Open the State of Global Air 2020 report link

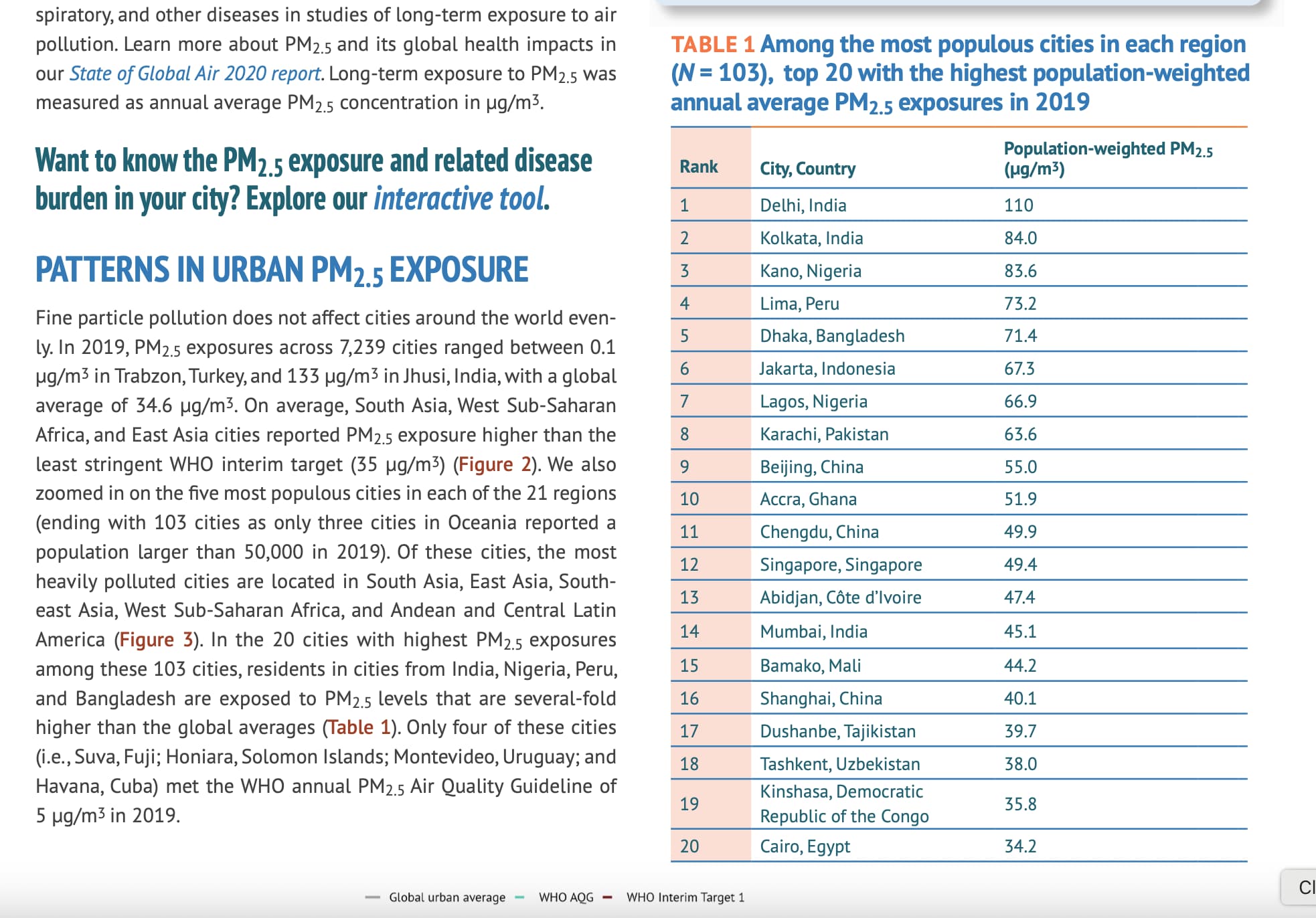195,74
